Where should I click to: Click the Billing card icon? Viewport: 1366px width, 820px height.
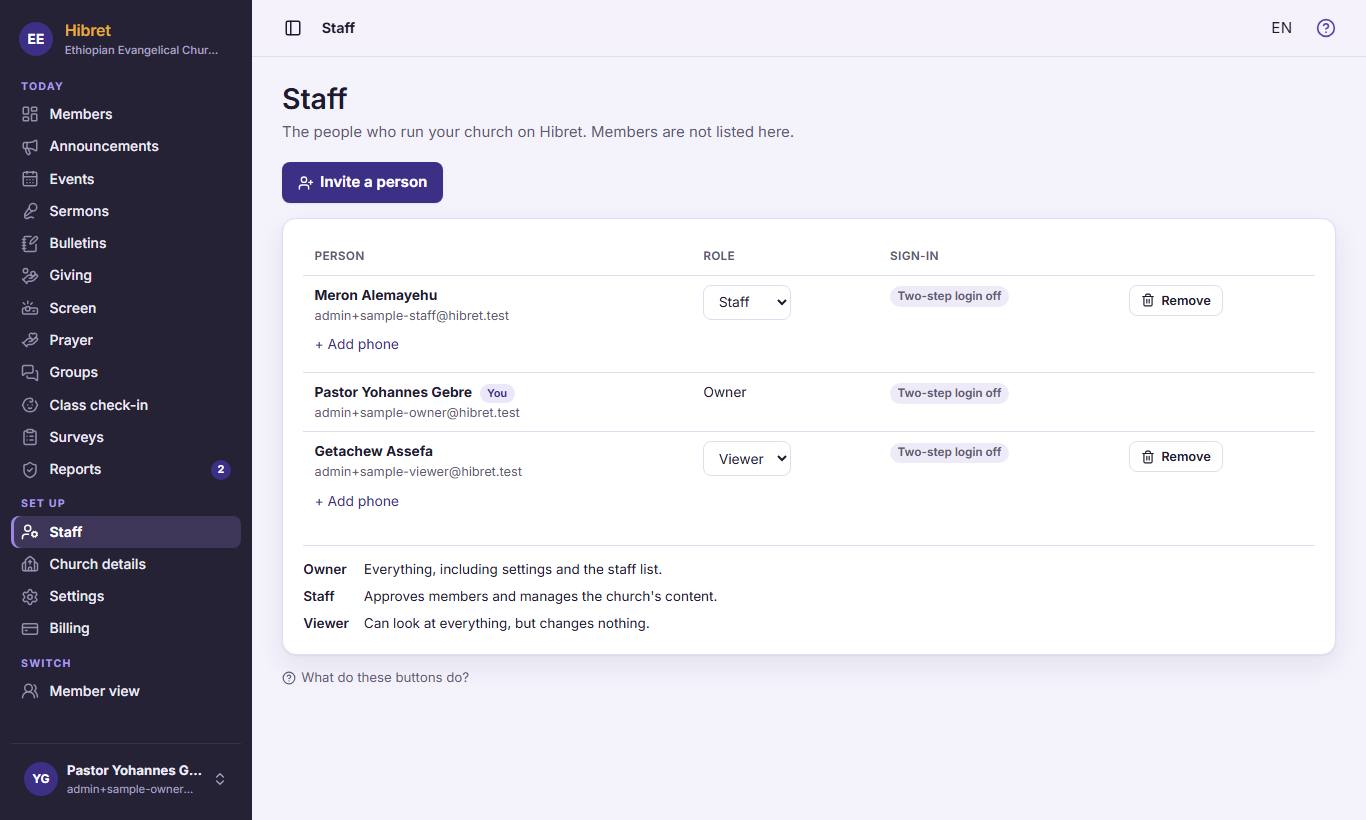pos(30,628)
